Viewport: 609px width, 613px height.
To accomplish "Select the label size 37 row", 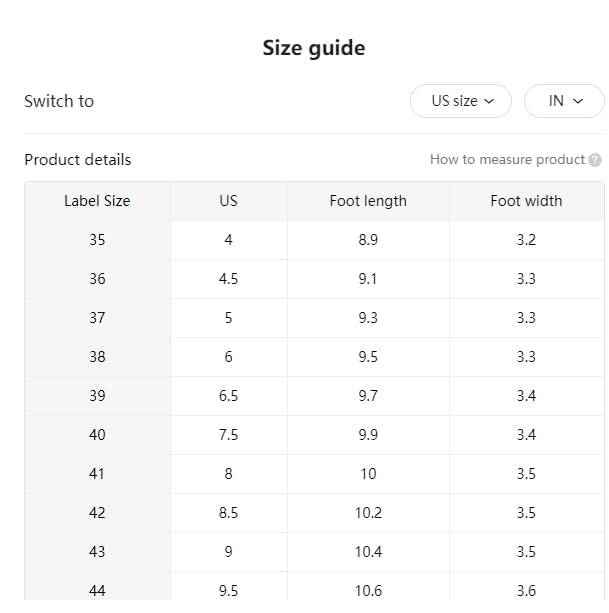I will tap(97, 318).
